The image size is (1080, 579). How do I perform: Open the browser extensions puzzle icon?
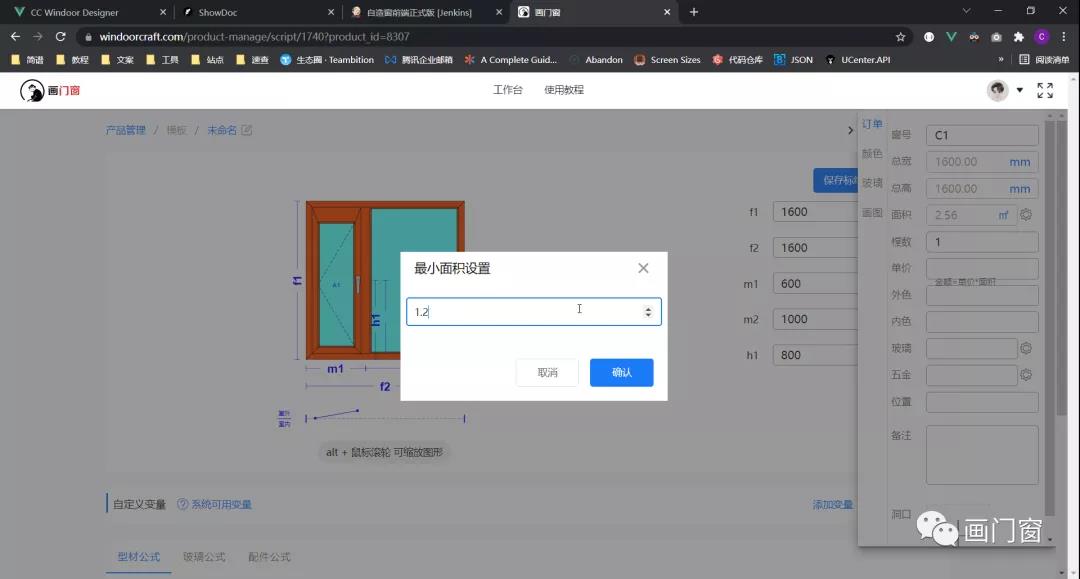1019,37
